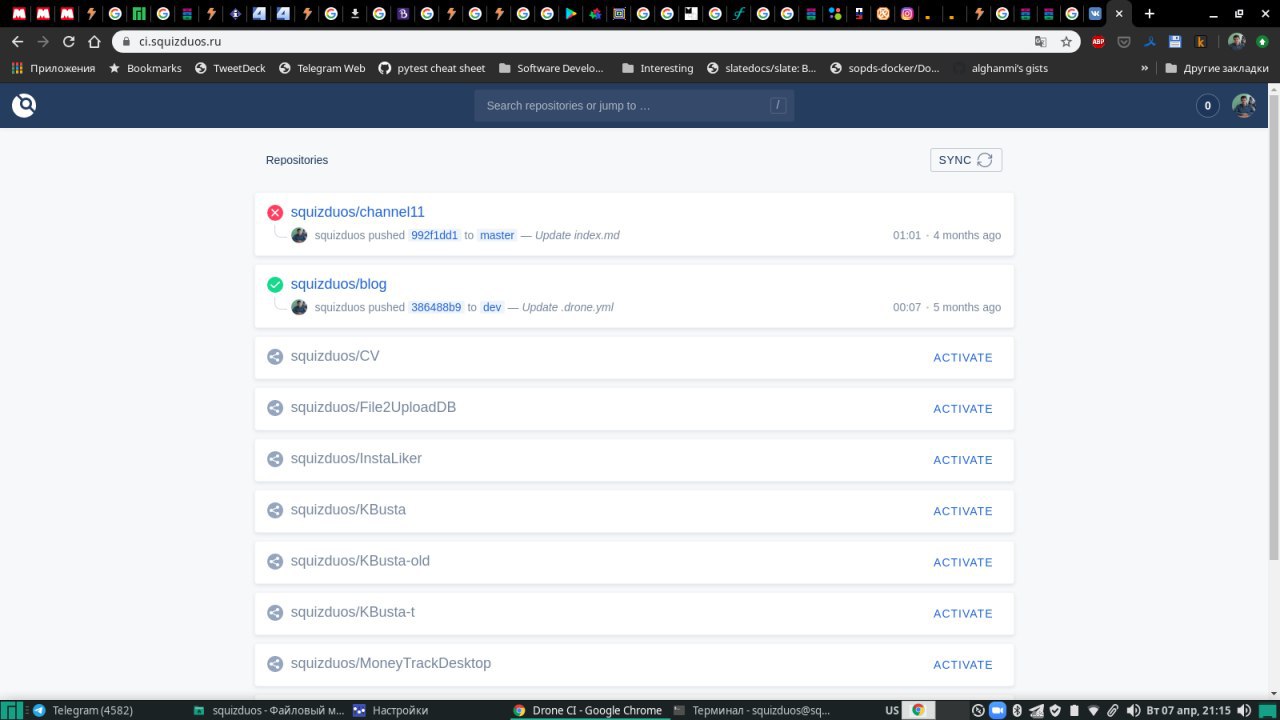
Task: Open the squizduos/blog repository link
Action: 338,284
